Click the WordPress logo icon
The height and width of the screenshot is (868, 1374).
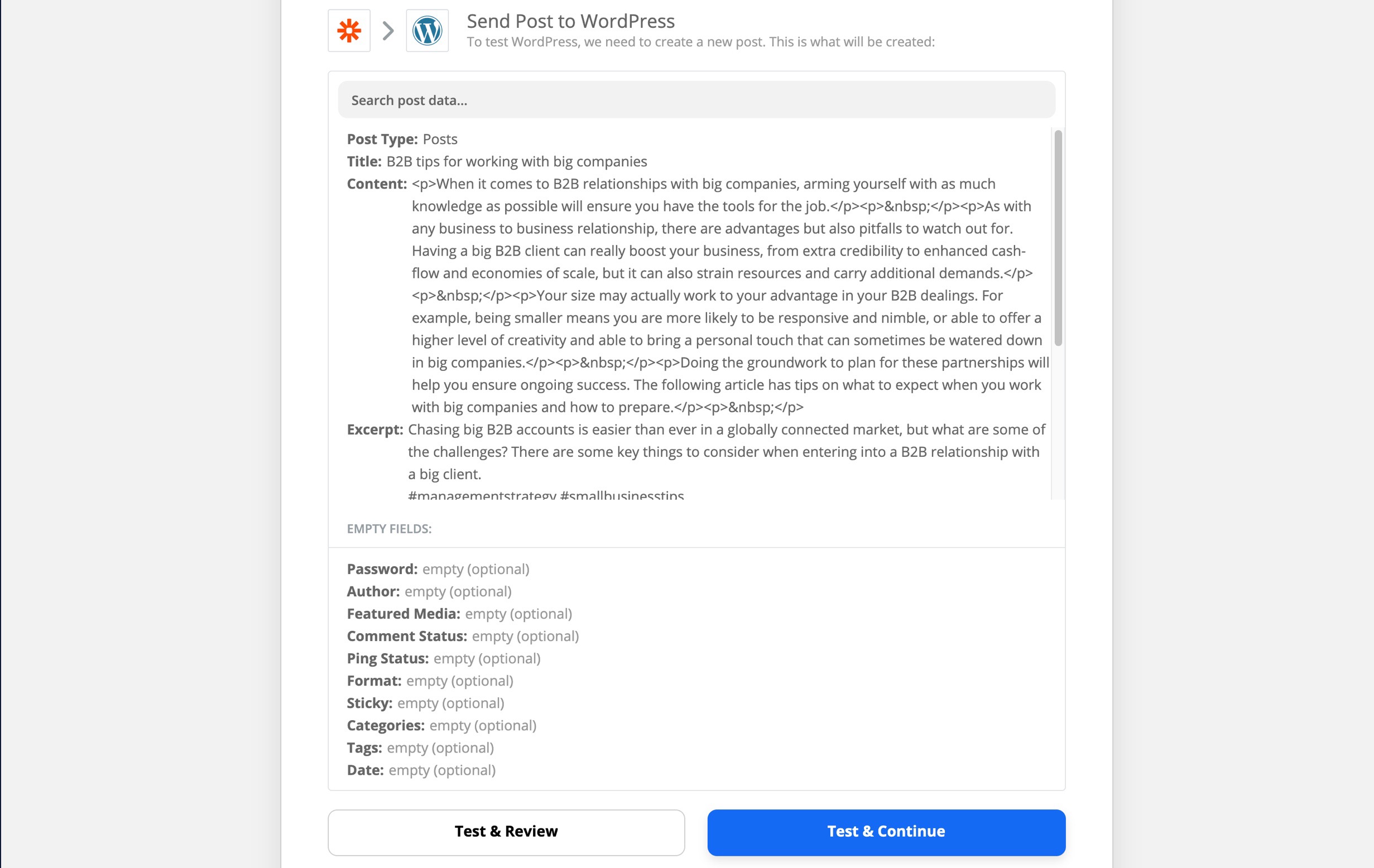[427, 31]
